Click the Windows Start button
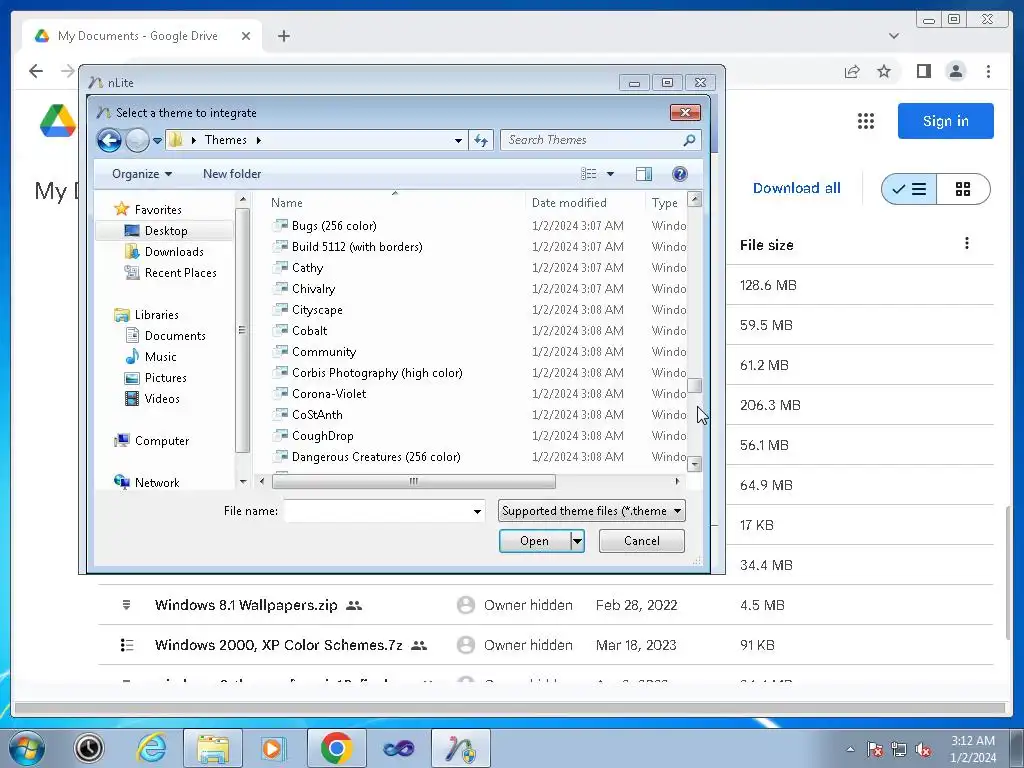 [27, 748]
